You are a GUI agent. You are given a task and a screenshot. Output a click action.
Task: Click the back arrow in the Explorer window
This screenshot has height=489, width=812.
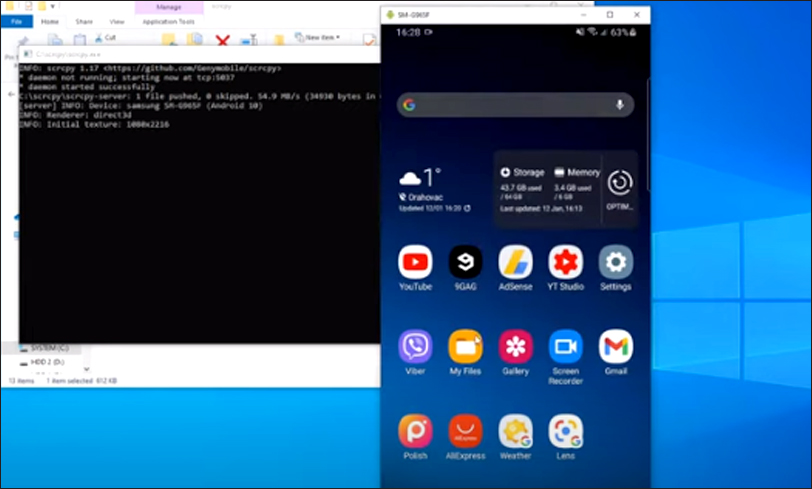(11, 94)
